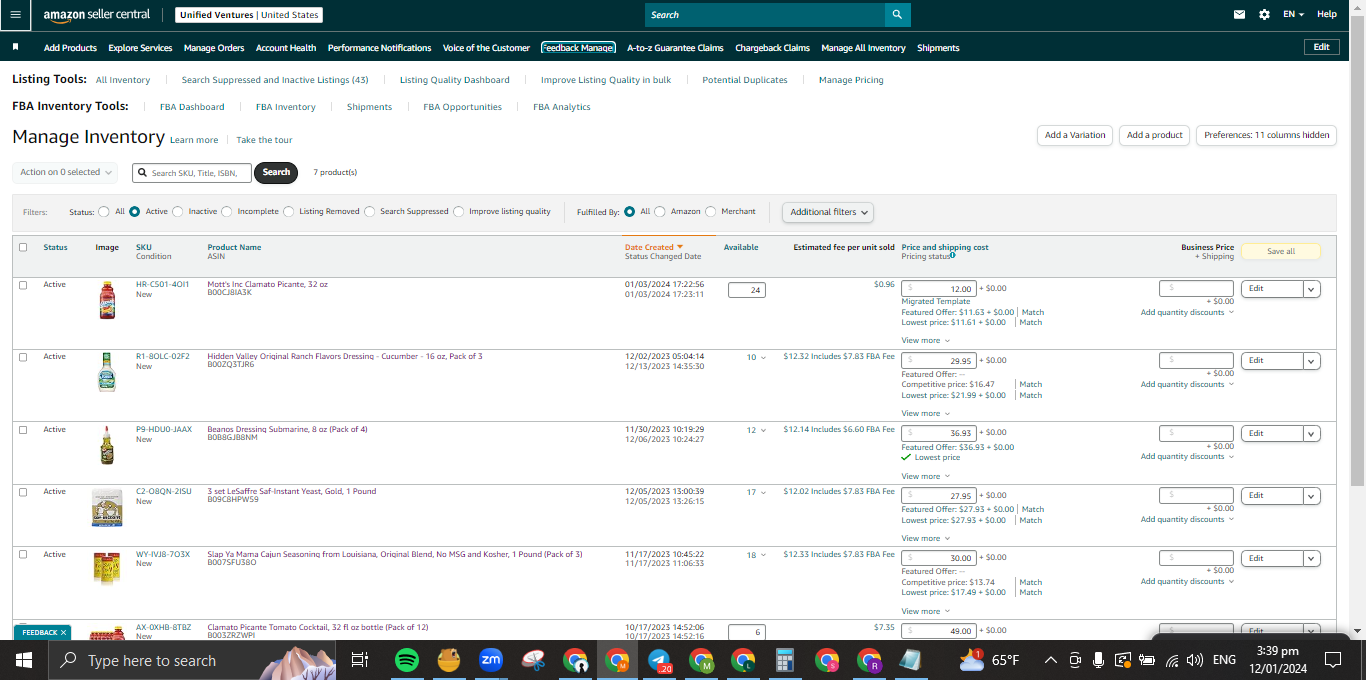Click the Date Created sort arrow
1366x680 pixels.
click(x=680, y=247)
